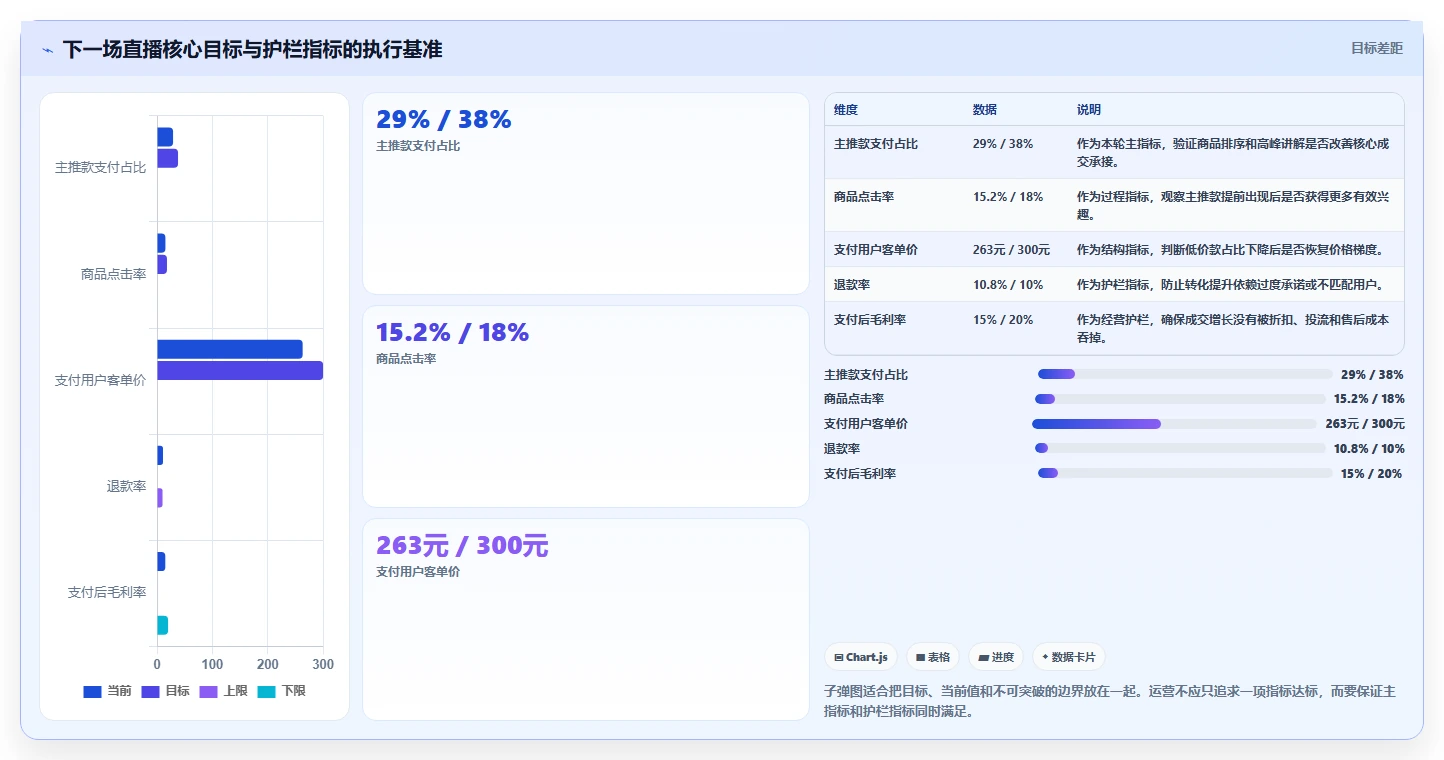
Task: Click the 主推款支付占比 progress bar
Action: tap(1185, 374)
